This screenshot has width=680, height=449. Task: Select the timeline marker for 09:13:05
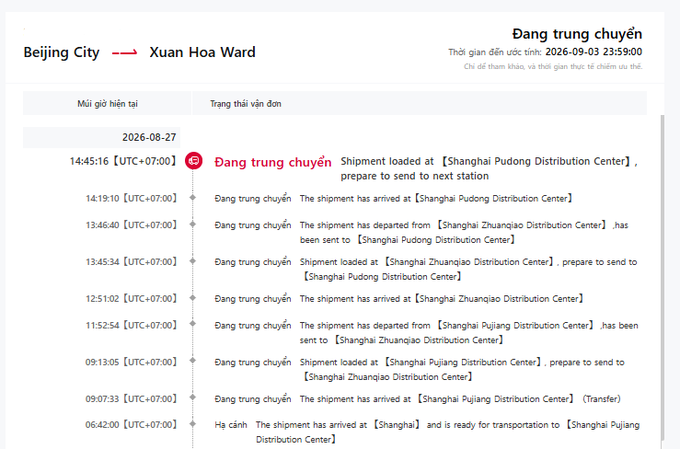(193, 361)
